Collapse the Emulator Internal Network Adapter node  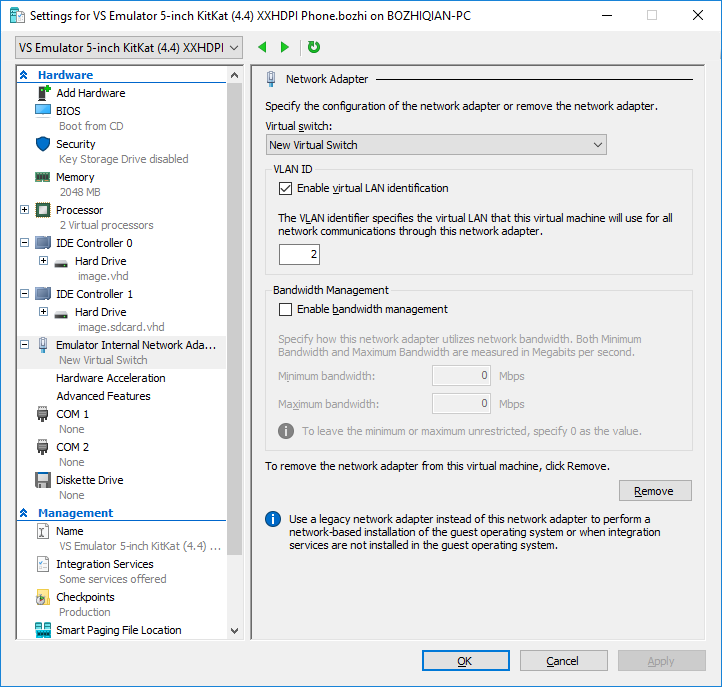[x=25, y=345]
